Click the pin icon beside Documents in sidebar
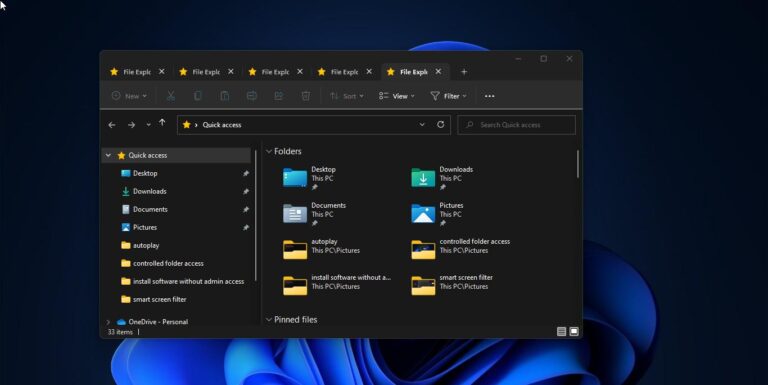This screenshot has width=768, height=385. coord(246,210)
